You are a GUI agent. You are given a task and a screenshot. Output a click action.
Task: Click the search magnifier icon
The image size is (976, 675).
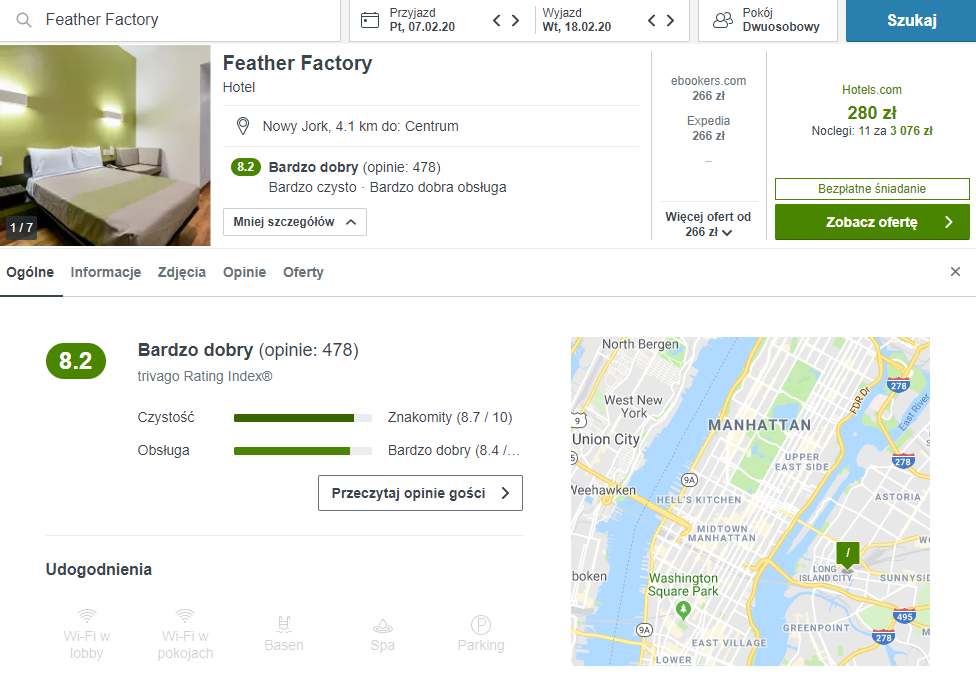(x=24, y=20)
